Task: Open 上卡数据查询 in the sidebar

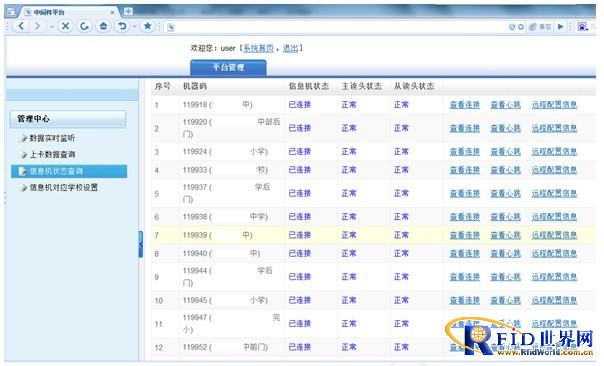Action: coord(52,154)
